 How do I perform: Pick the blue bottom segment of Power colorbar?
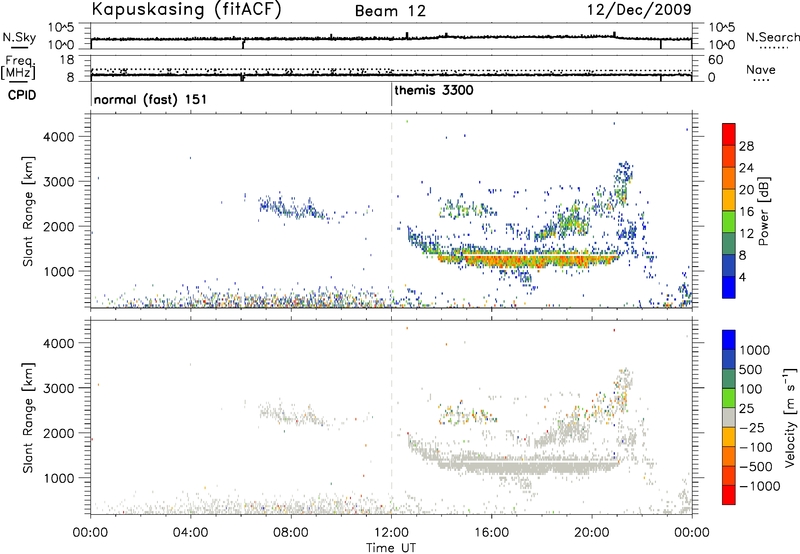729,287
